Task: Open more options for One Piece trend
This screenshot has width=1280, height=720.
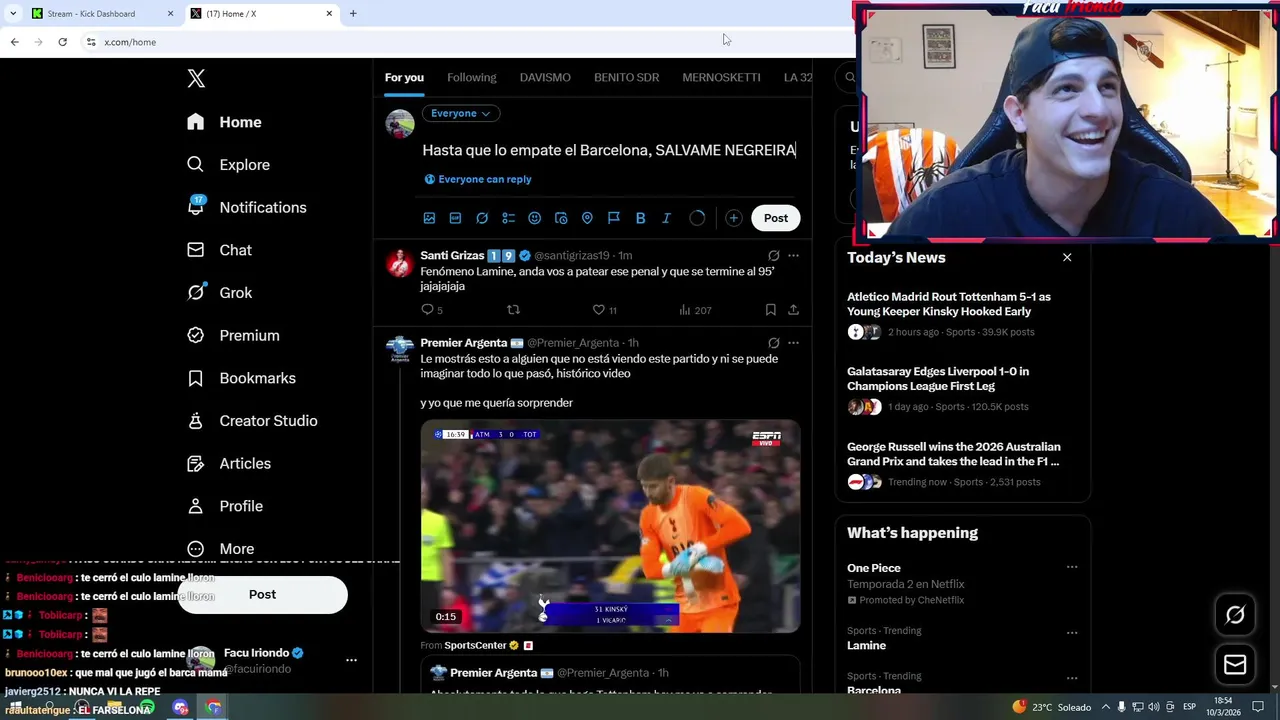Action: click(1072, 568)
